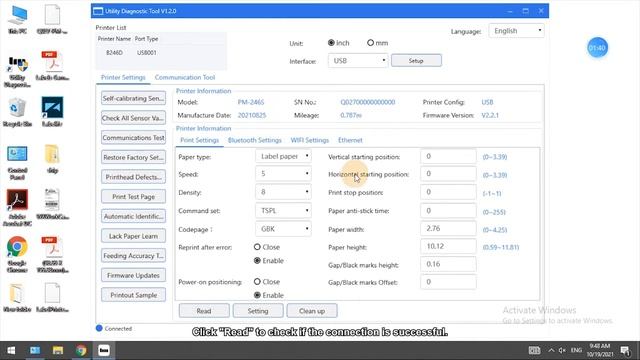640x360 pixels.
Task: Click the Setup button
Action: point(416,60)
